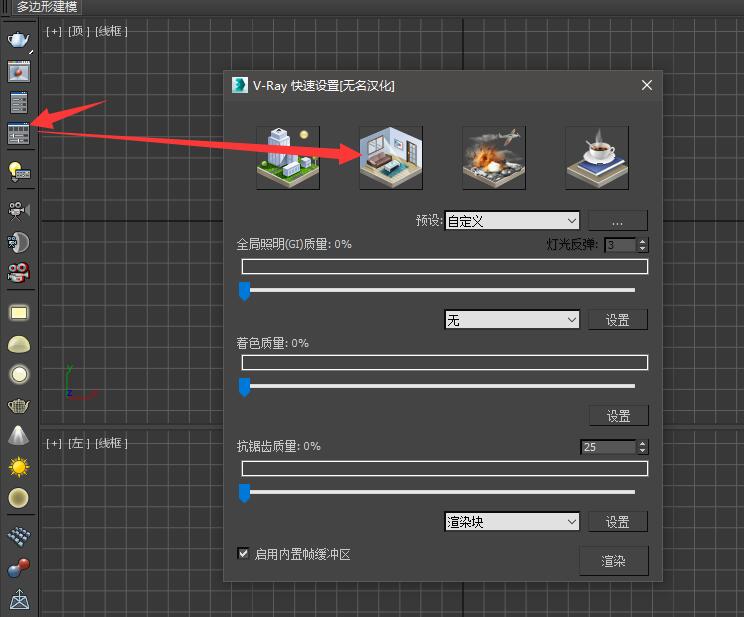Open the GI engine dropdown showing 无
744x617 pixels.
(512, 320)
